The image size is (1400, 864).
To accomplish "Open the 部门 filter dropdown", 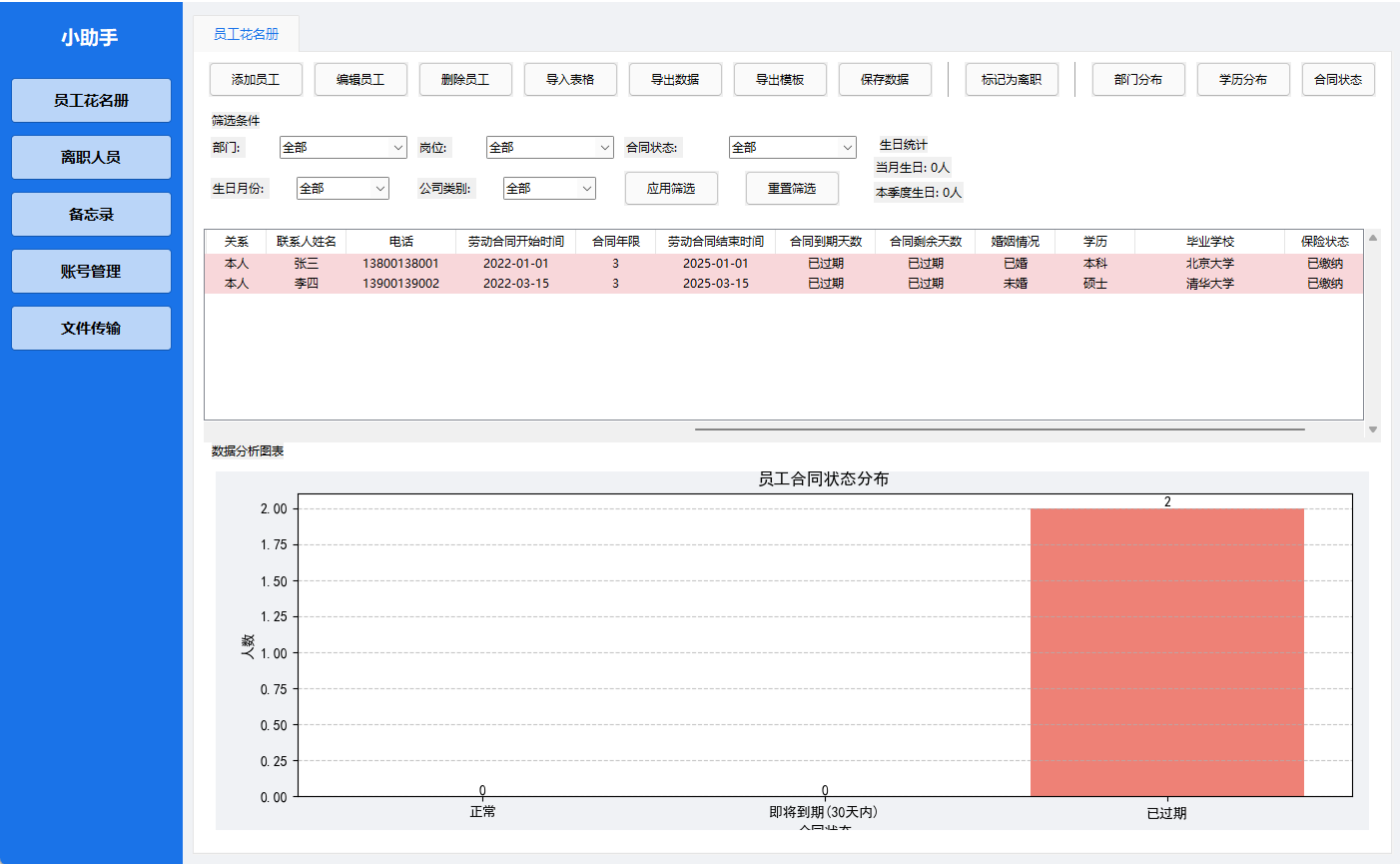I will (343, 147).
